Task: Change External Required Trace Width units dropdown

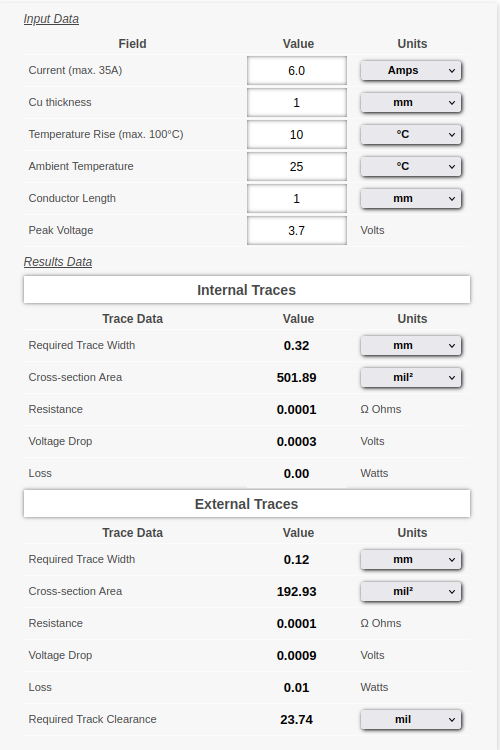Action: (411, 559)
